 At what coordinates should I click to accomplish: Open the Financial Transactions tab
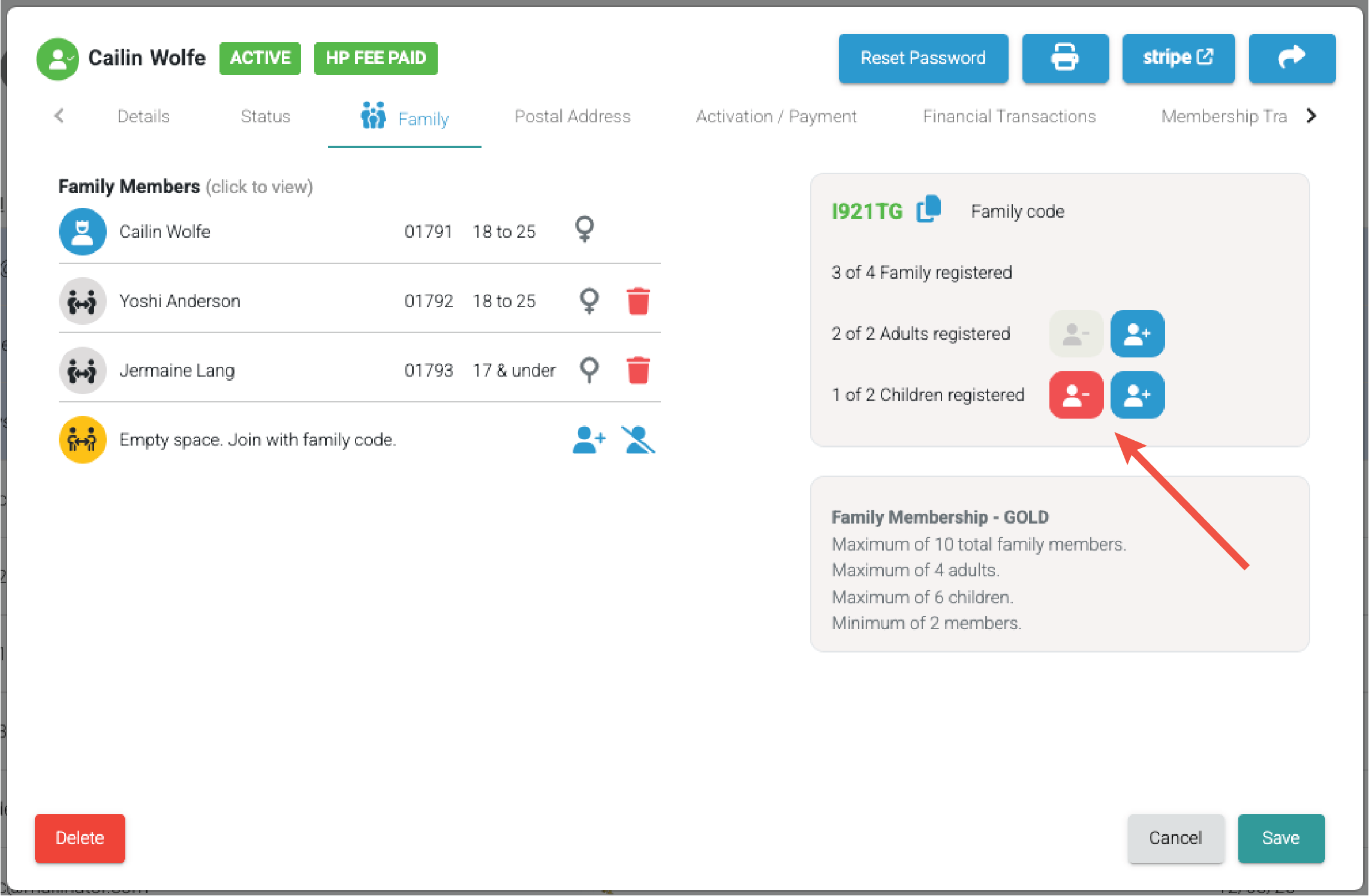pos(1009,116)
